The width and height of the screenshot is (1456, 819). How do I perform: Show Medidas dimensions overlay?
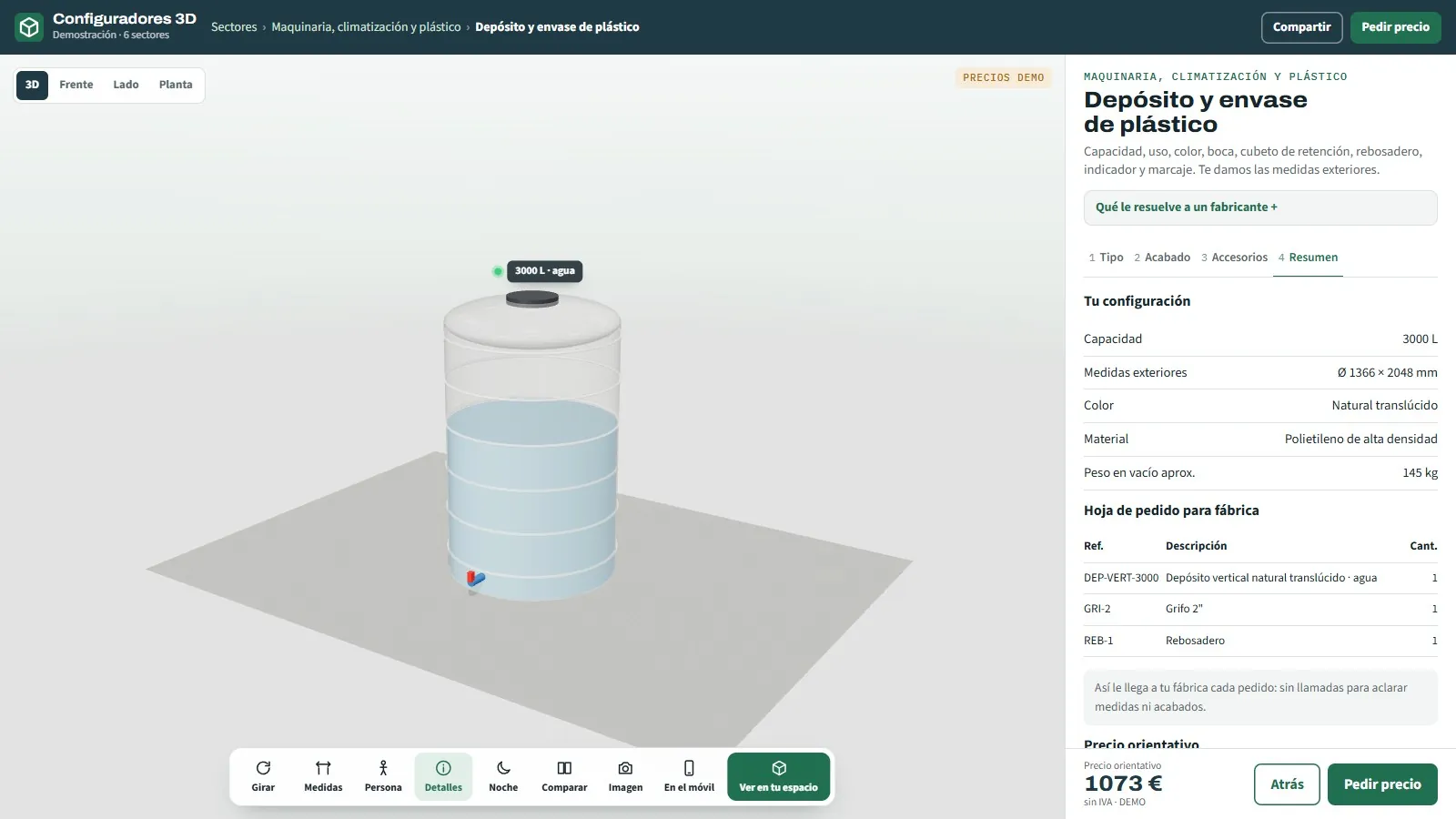coord(323,777)
